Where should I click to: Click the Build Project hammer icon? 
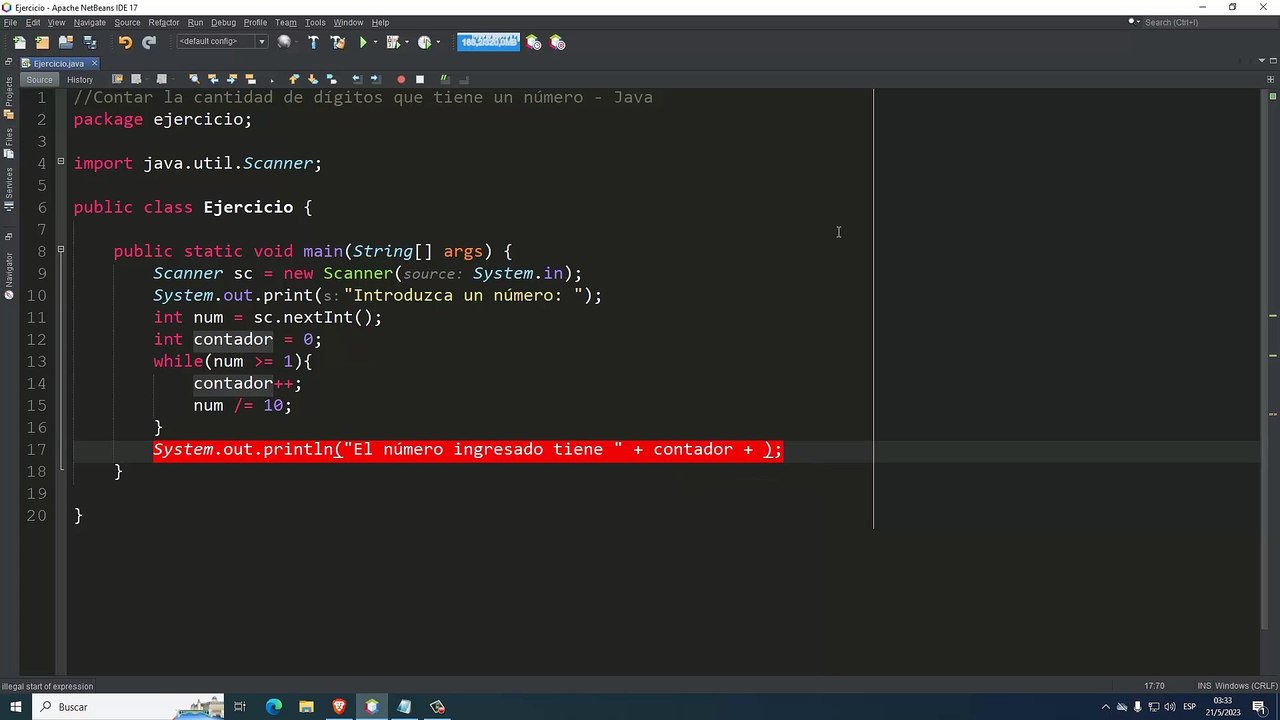point(313,42)
